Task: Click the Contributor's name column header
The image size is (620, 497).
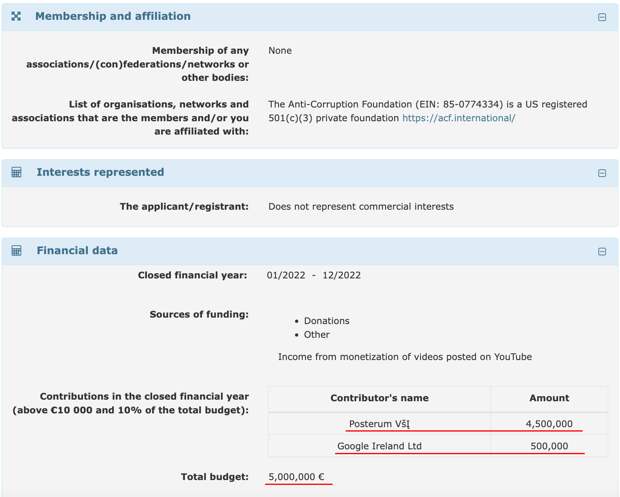Action: tap(379, 398)
